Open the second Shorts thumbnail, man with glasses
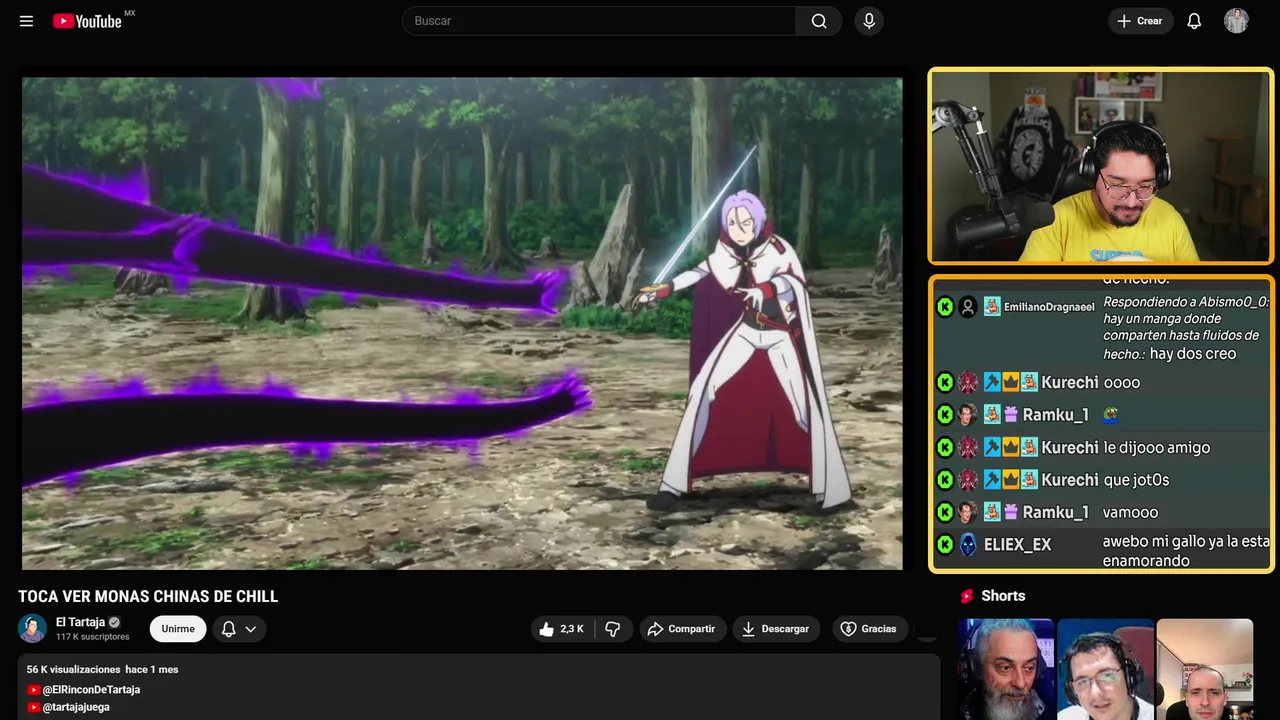 point(1105,669)
